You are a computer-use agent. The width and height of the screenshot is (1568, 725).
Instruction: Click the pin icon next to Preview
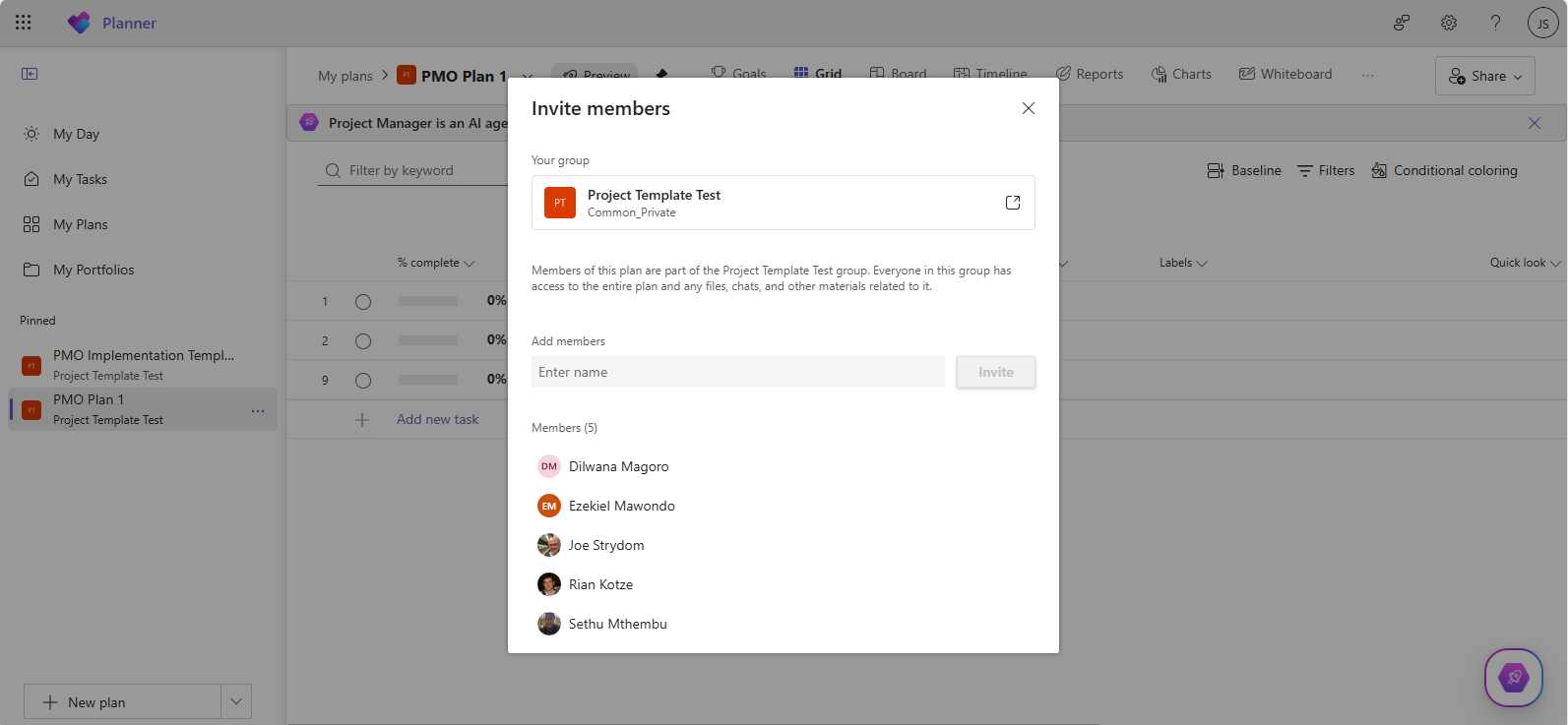click(x=661, y=74)
